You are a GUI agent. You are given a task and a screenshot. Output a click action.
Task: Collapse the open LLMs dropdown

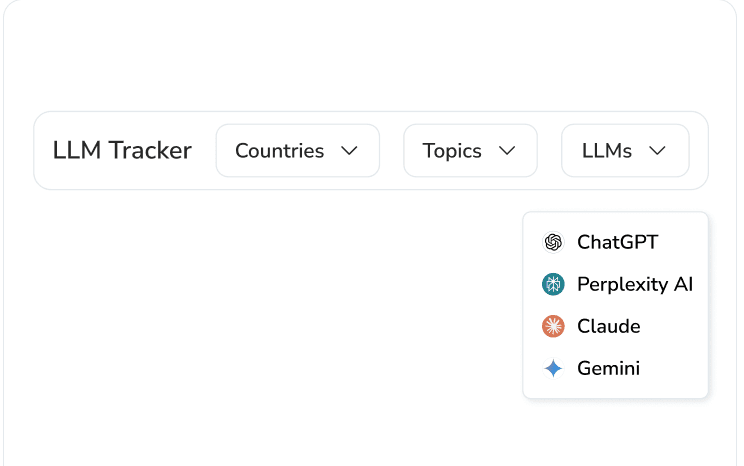point(625,150)
